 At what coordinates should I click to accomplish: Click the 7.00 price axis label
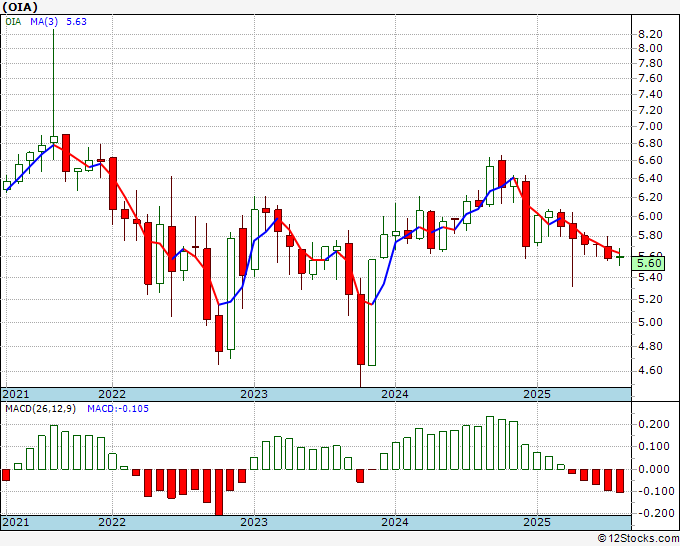pyautogui.click(x=650, y=127)
